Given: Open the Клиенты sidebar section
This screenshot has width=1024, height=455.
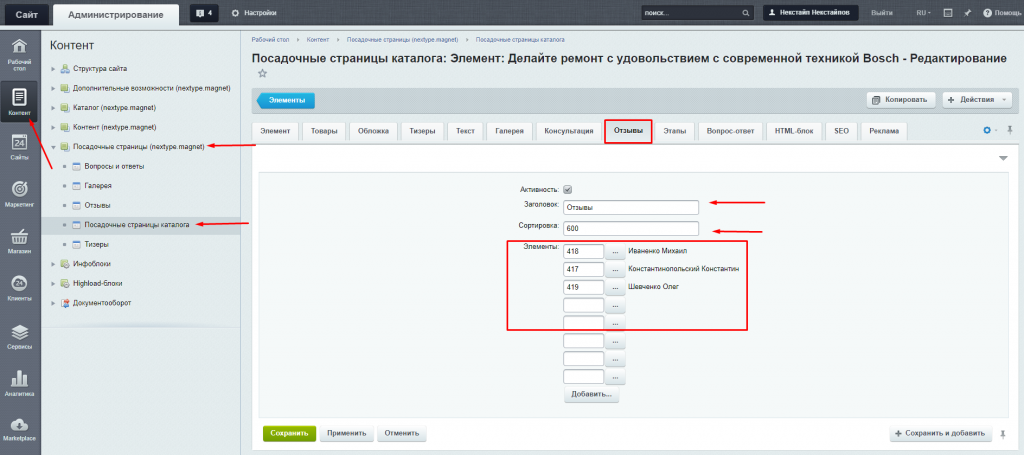Looking at the screenshot, I should pyautogui.click(x=20, y=289).
